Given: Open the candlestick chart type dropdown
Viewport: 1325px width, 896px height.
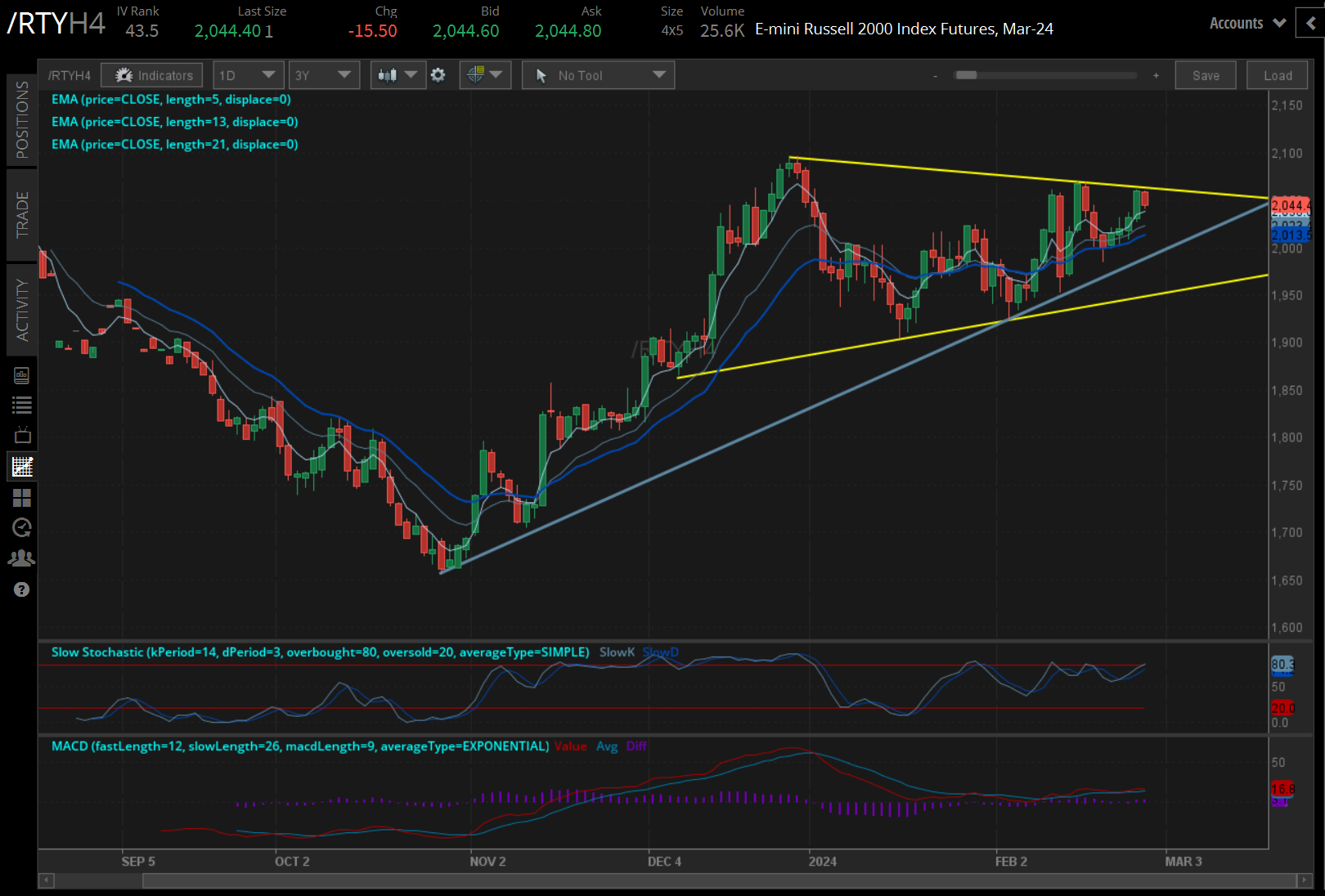Looking at the screenshot, I should (397, 75).
